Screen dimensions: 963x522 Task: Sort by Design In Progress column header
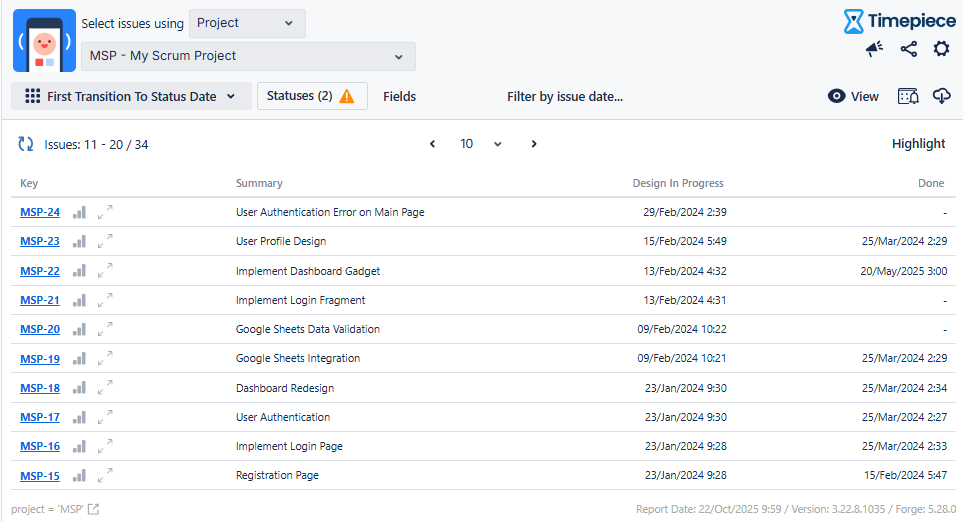click(678, 183)
